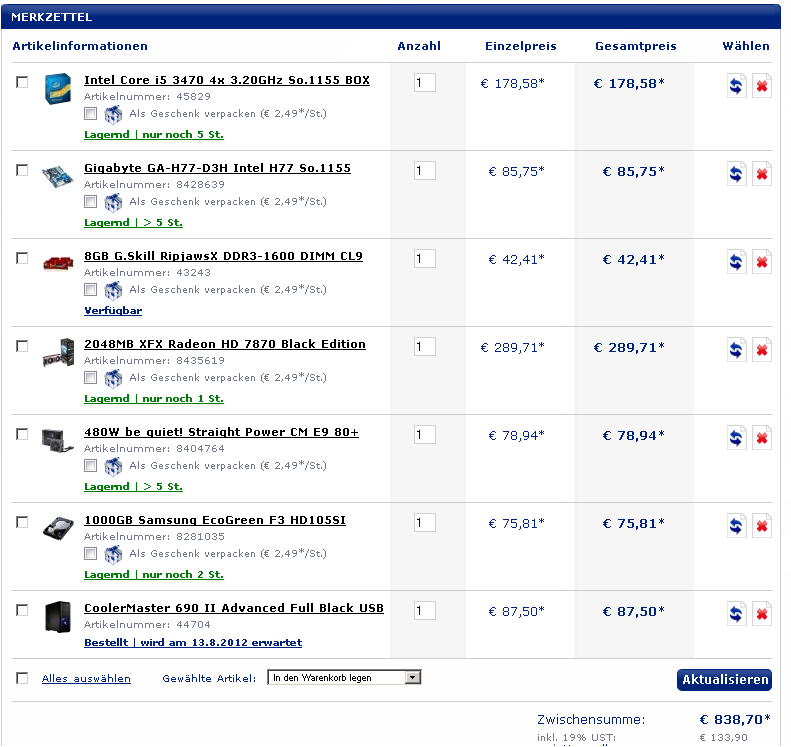The width and height of the screenshot is (791, 747).
Task: Click refresh icon for be quiet! Straight Power row
Action: [737, 438]
